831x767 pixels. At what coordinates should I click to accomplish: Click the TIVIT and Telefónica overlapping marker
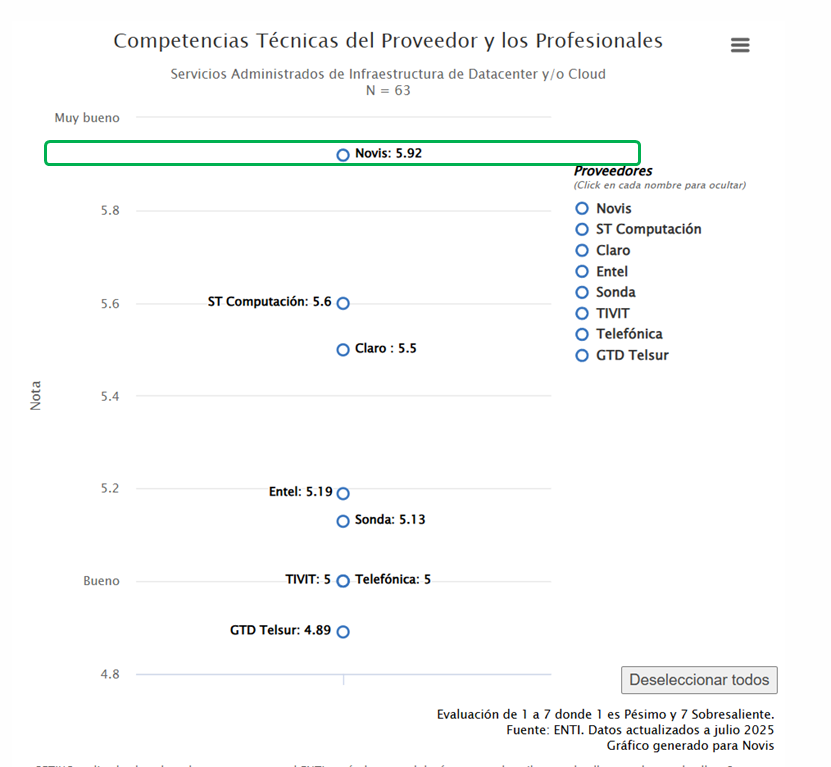click(343, 581)
